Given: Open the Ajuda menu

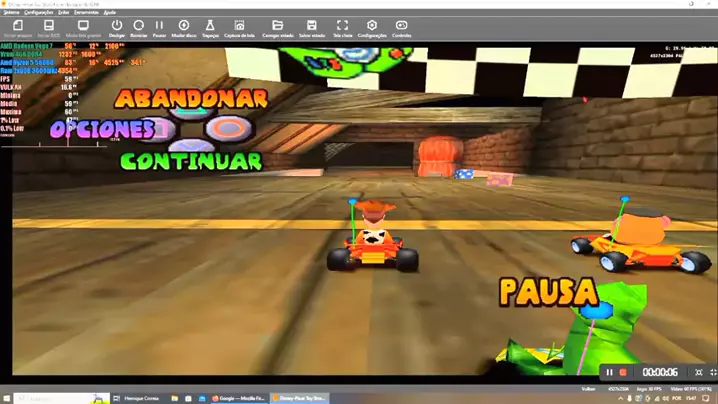Looking at the screenshot, I should (109, 12).
